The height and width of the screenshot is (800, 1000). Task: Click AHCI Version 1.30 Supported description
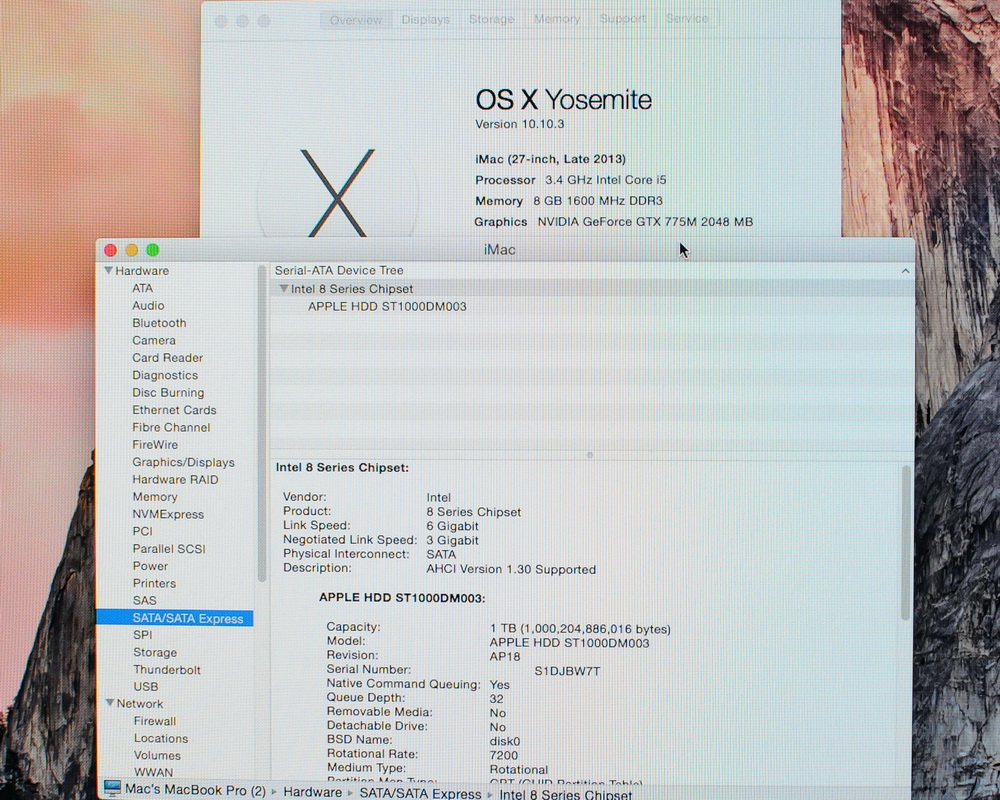pyautogui.click(x=511, y=569)
